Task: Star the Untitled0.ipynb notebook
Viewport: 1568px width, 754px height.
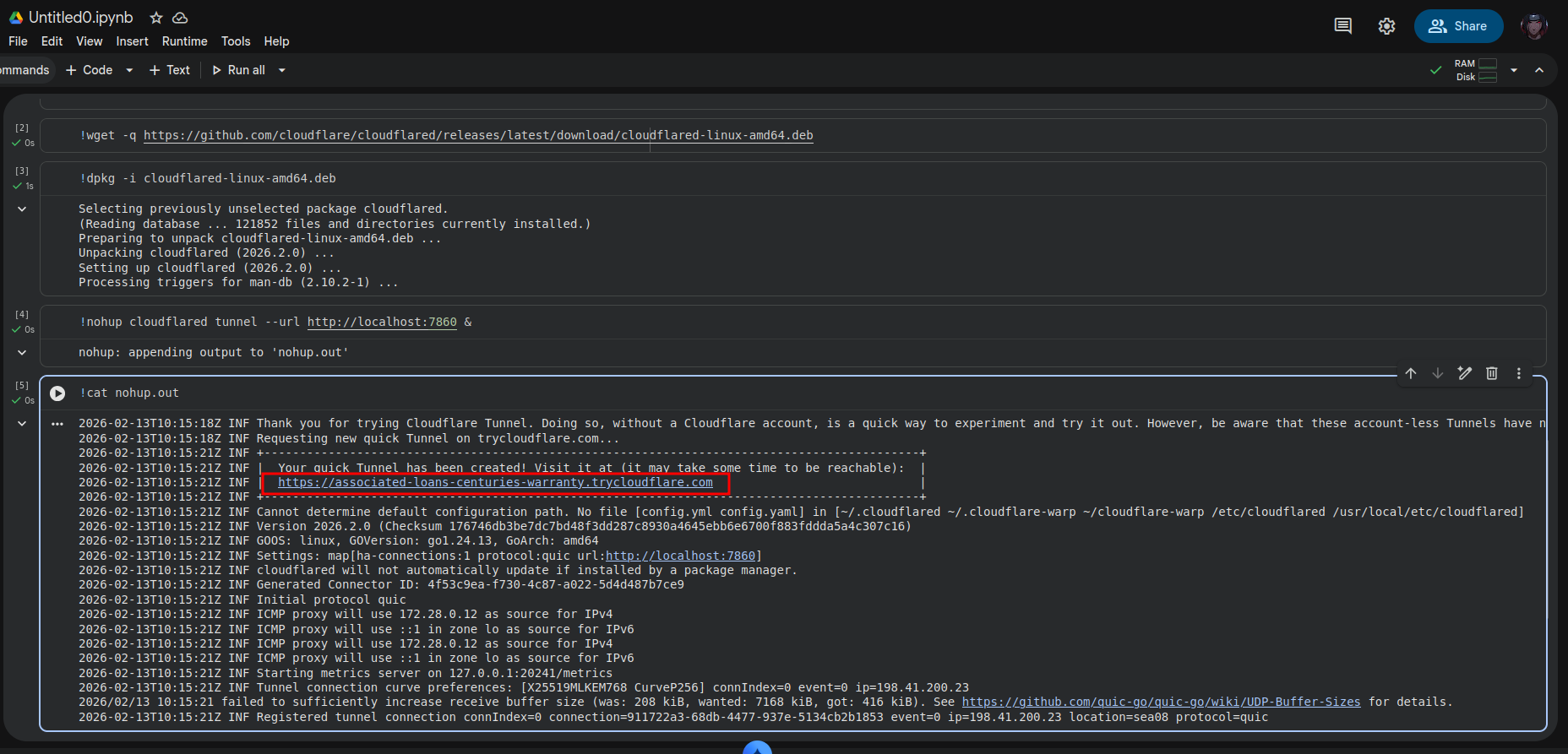Action: [x=156, y=18]
